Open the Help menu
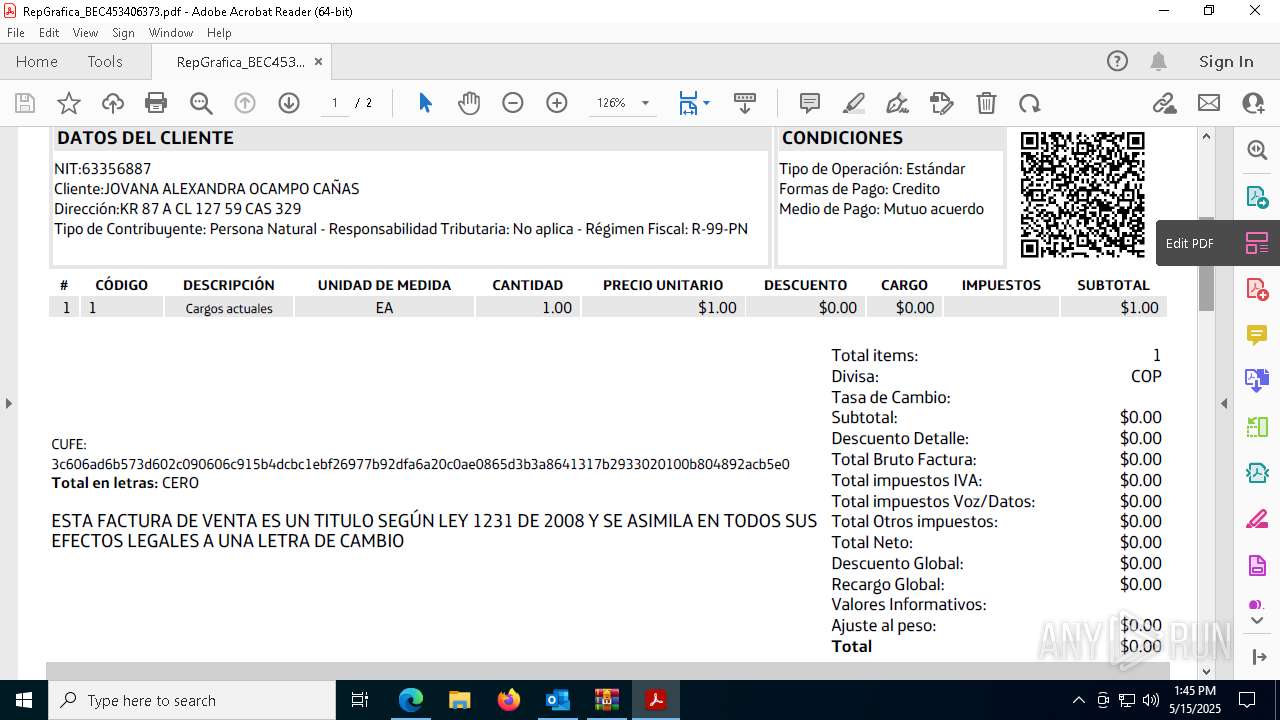The height and width of the screenshot is (720, 1280). click(x=219, y=33)
